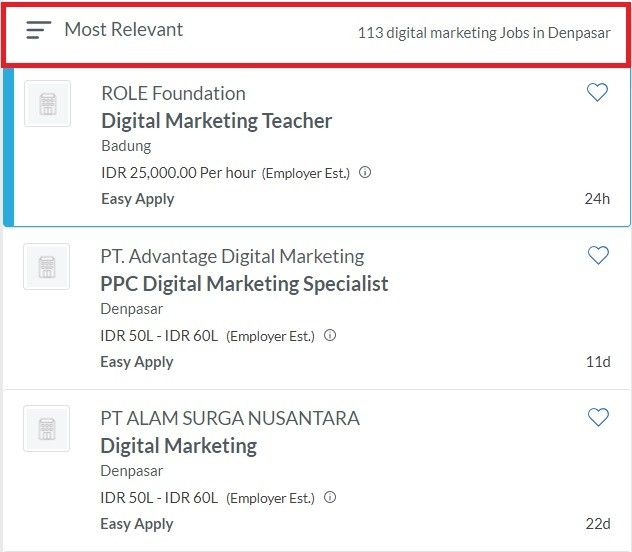Select the PT. Advantage Digital Marketing company name

(232, 257)
